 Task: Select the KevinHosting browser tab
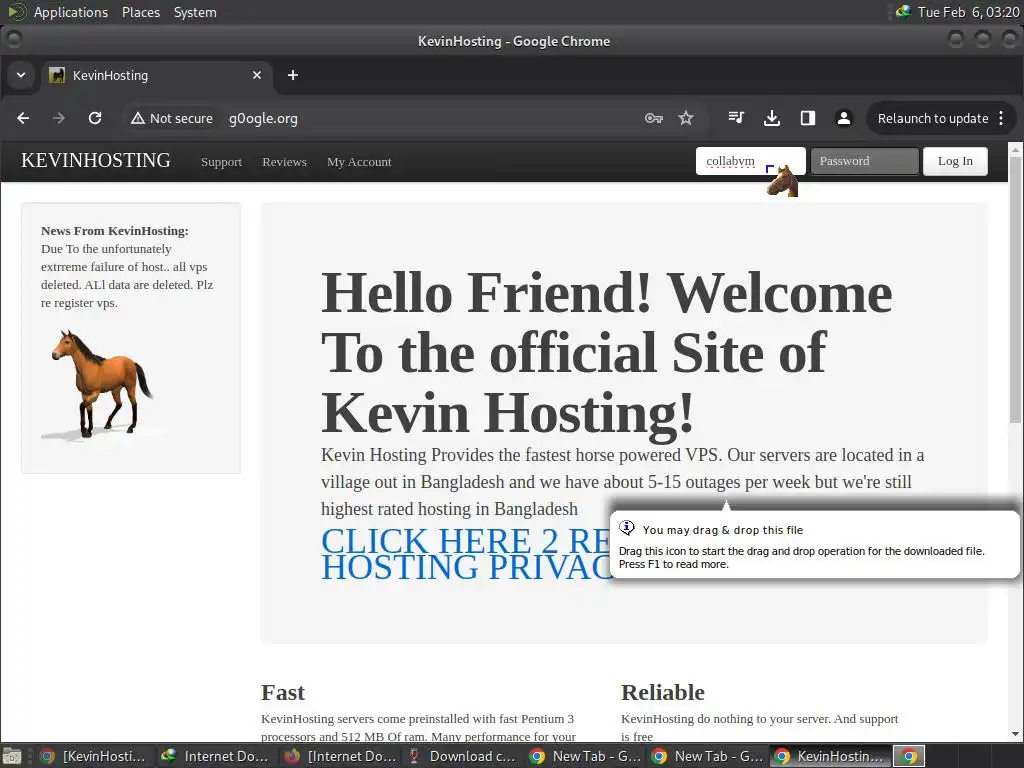pyautogui.click(x=157, y=76)
